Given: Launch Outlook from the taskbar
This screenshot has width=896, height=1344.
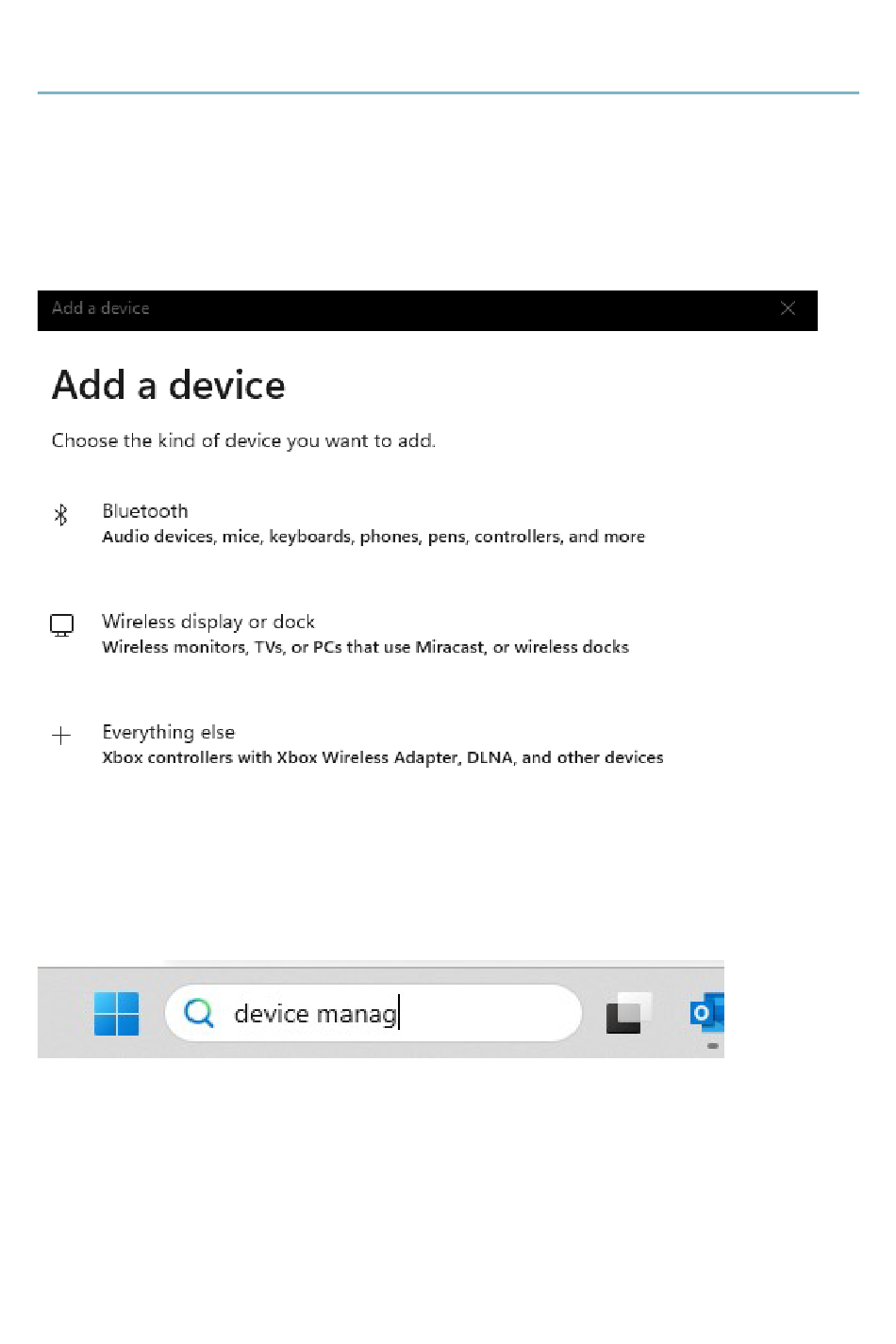Looking at the screenshot, I should click(707, 1013).
